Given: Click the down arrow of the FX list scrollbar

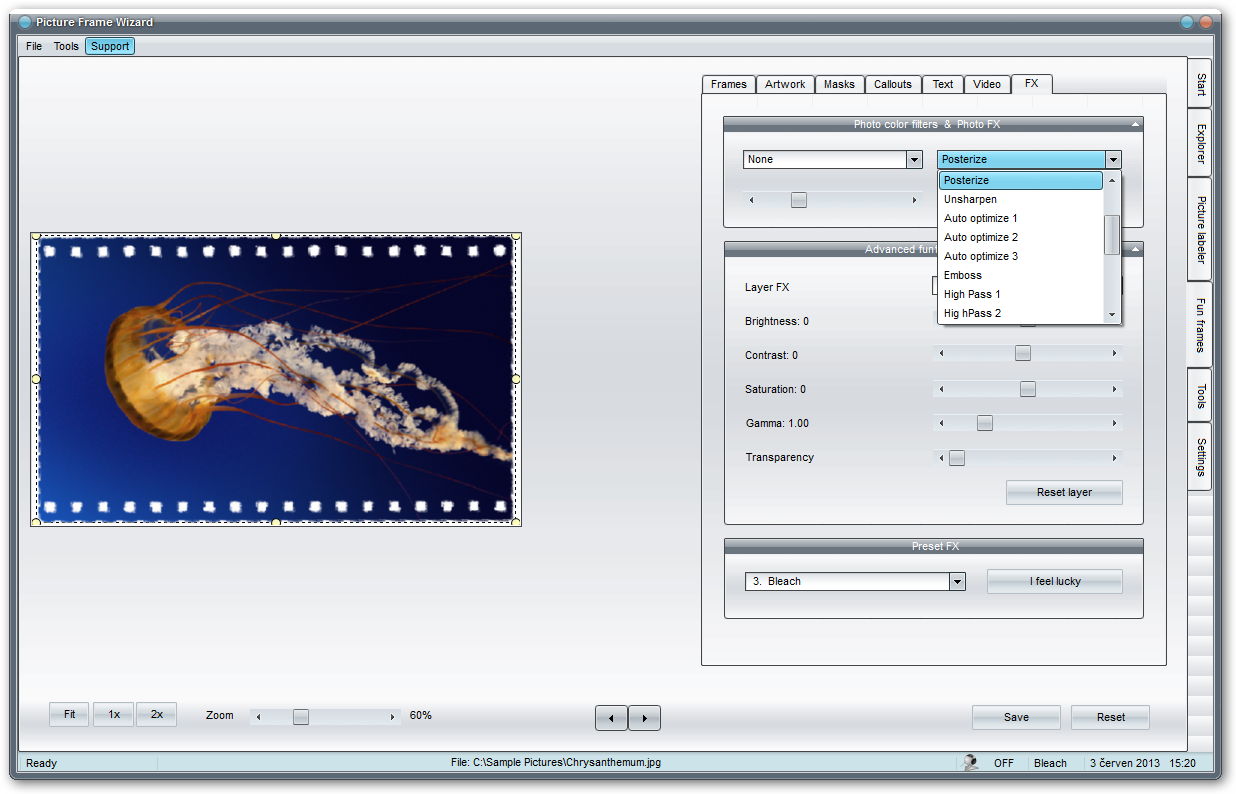Looking at the screenshot, I should 1112,315.
